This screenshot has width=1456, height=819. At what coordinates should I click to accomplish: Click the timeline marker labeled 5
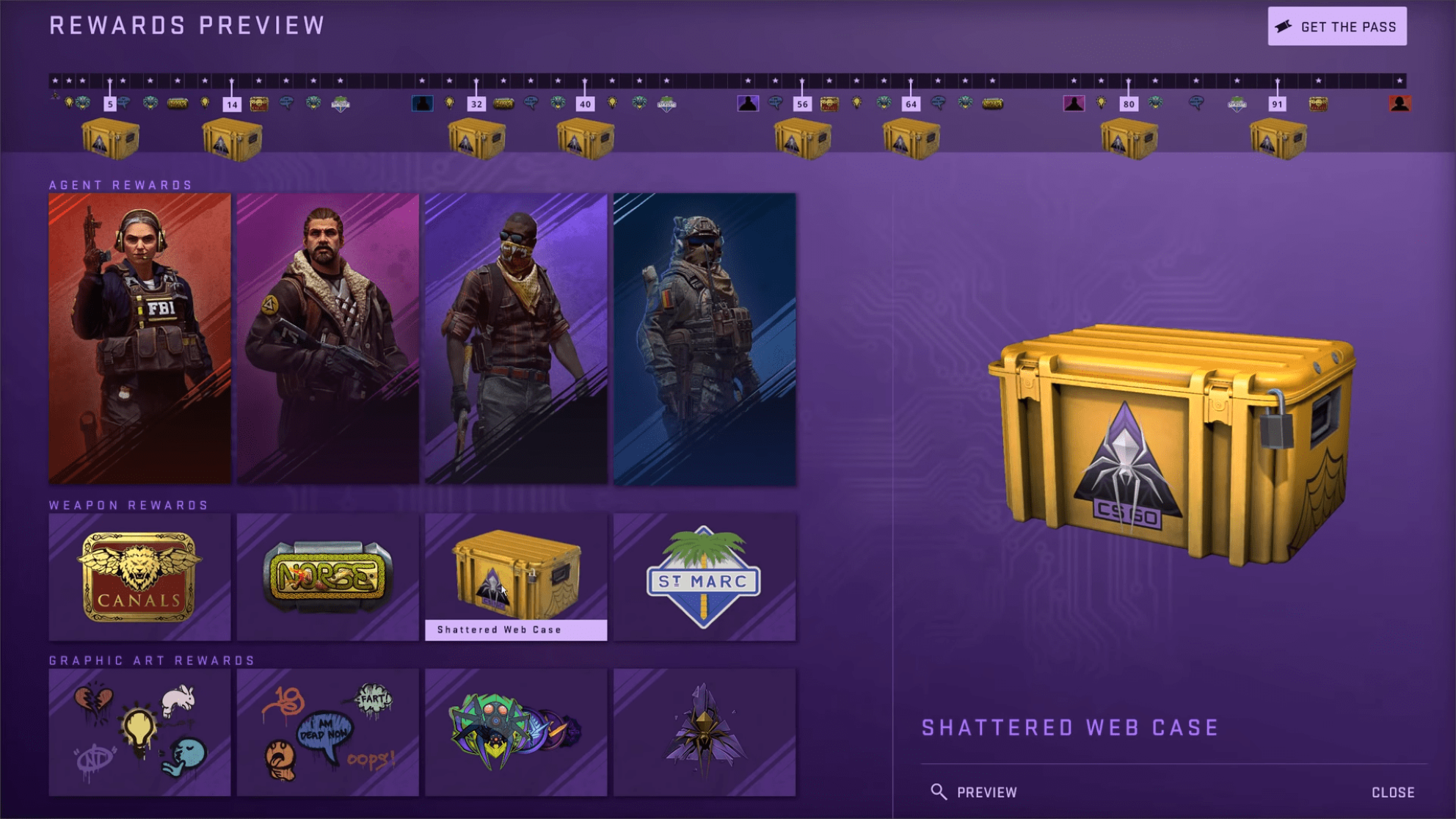110,104
